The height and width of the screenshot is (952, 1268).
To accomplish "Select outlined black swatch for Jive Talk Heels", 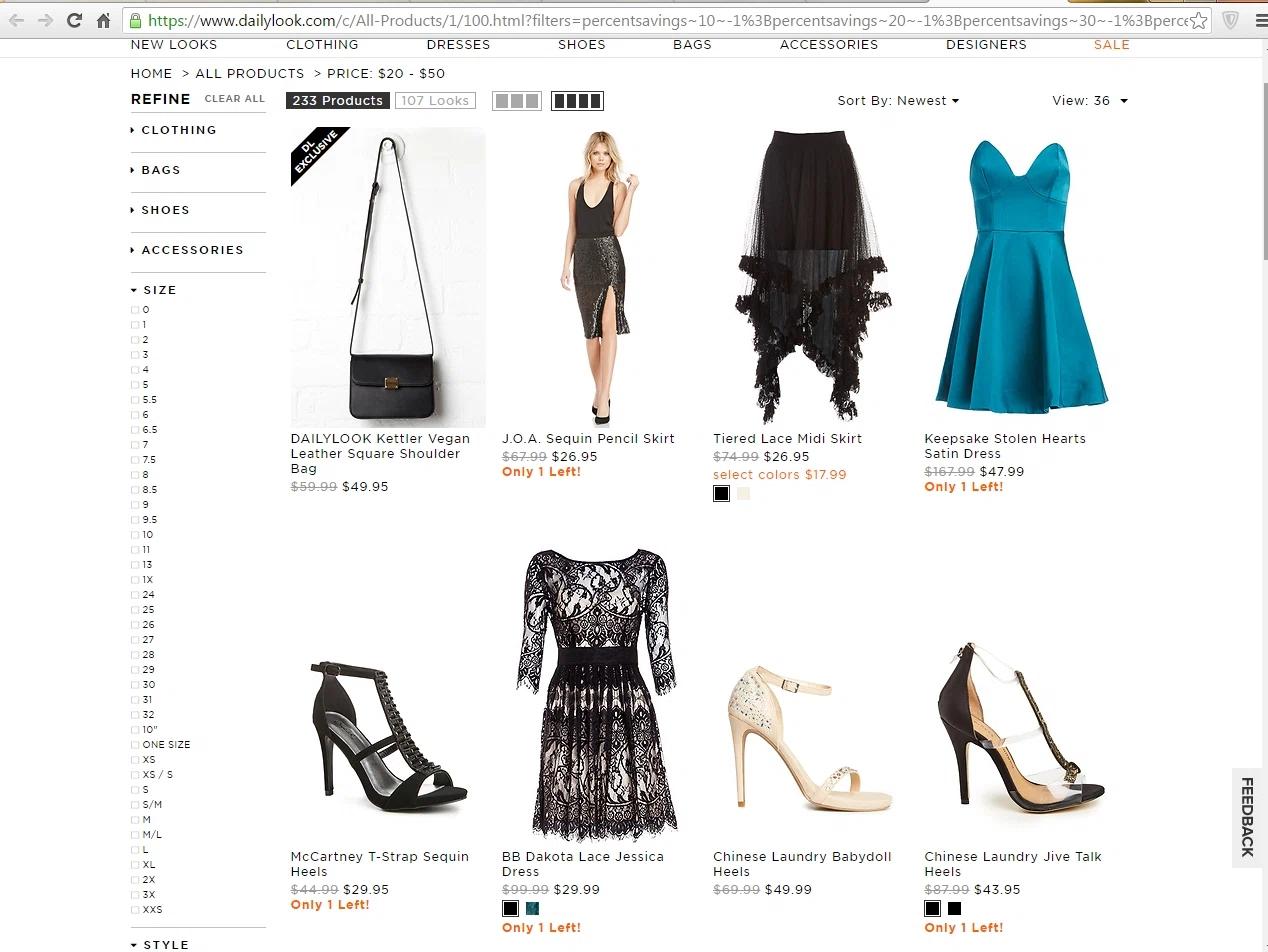I will (932, 909).
